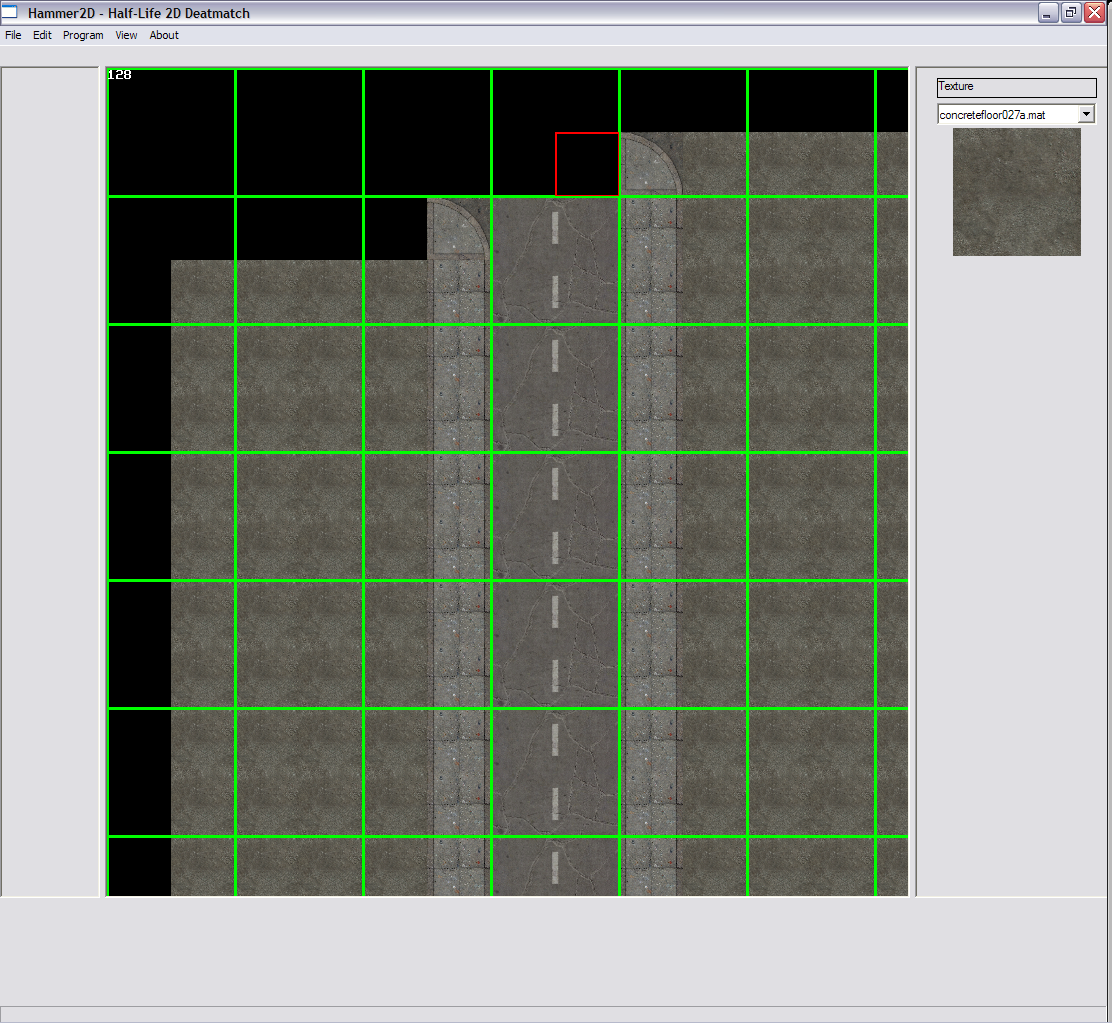
Task: Click the 128 grid size label
Action: click(x=119, y=75)
